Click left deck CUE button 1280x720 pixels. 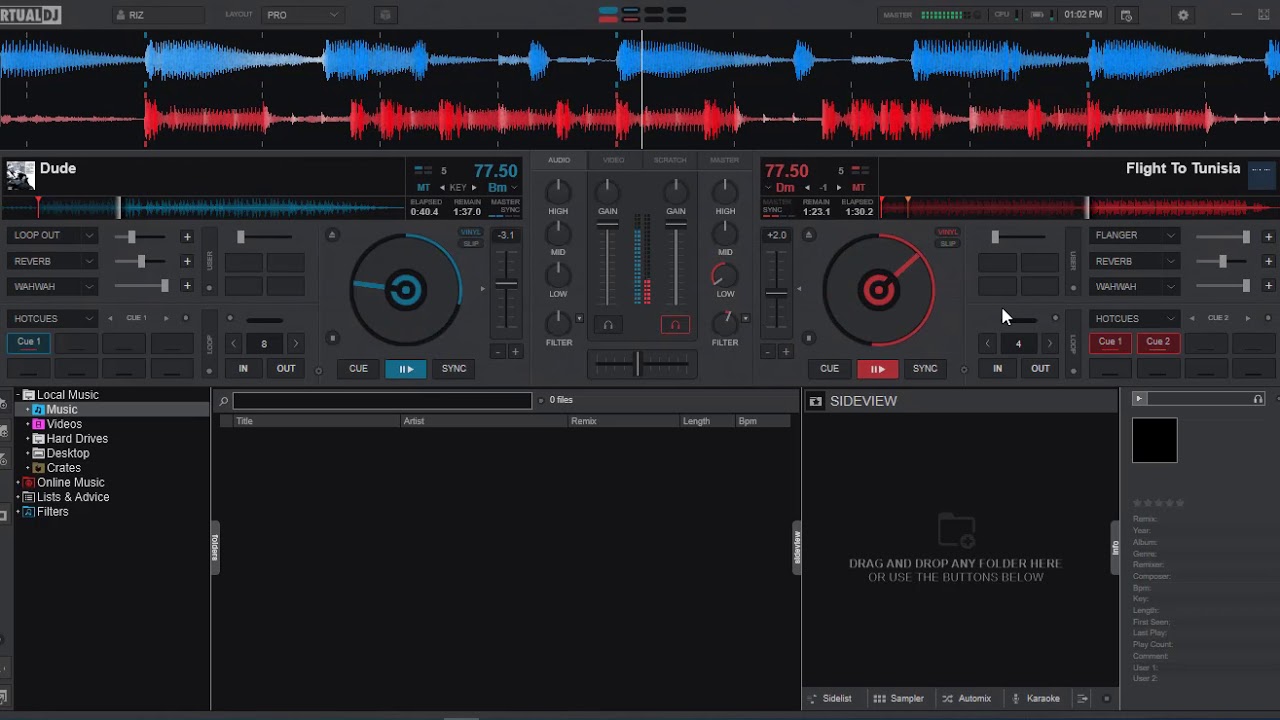coord(358,369)
